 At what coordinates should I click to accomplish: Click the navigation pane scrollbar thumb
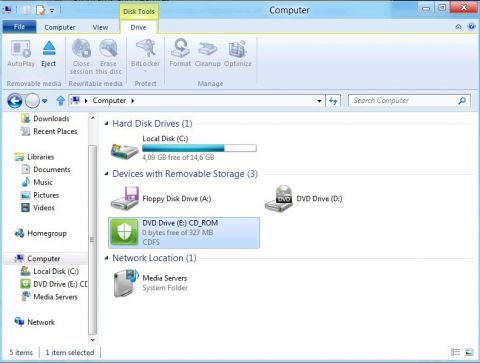93,240
